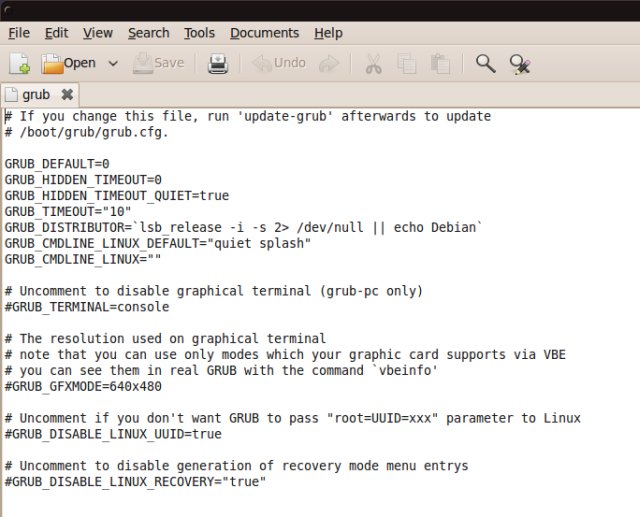Open the Search menu

coord(148,33)
